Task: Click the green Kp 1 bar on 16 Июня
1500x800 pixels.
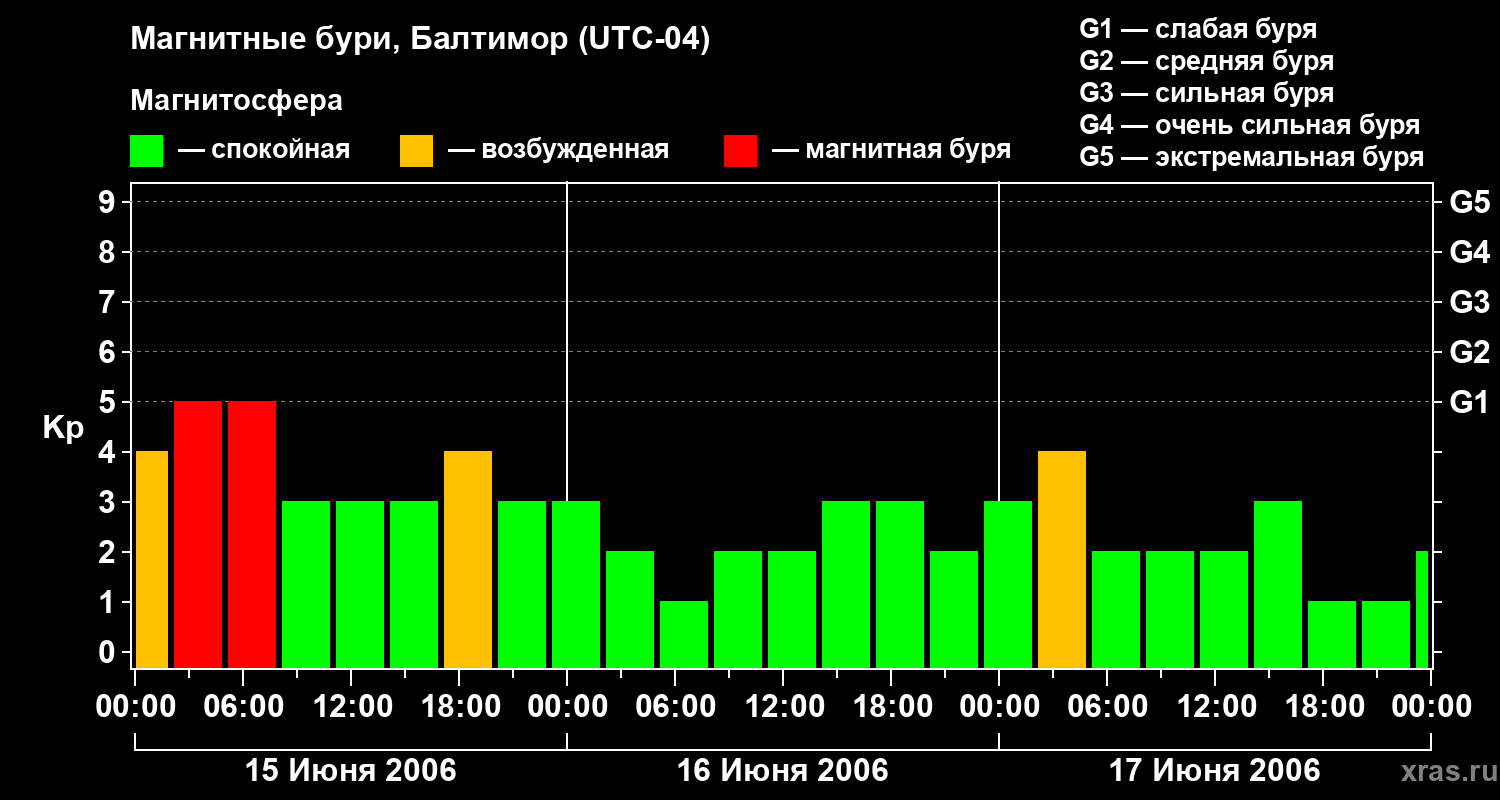Action: pos(684,635)
